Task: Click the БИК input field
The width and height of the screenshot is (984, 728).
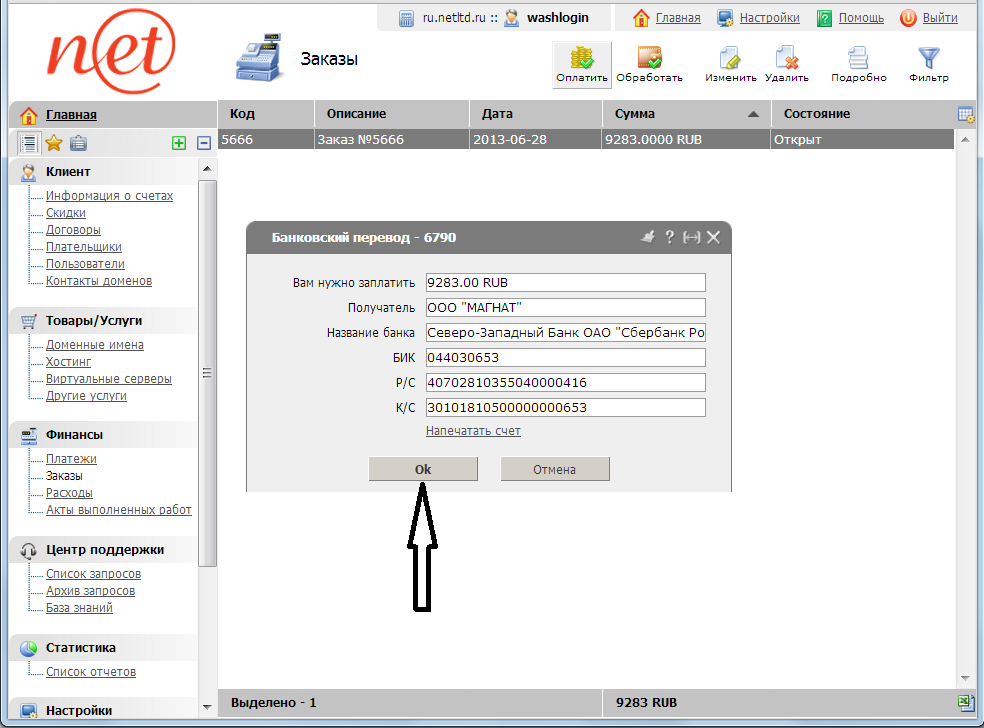Action: 565,358
